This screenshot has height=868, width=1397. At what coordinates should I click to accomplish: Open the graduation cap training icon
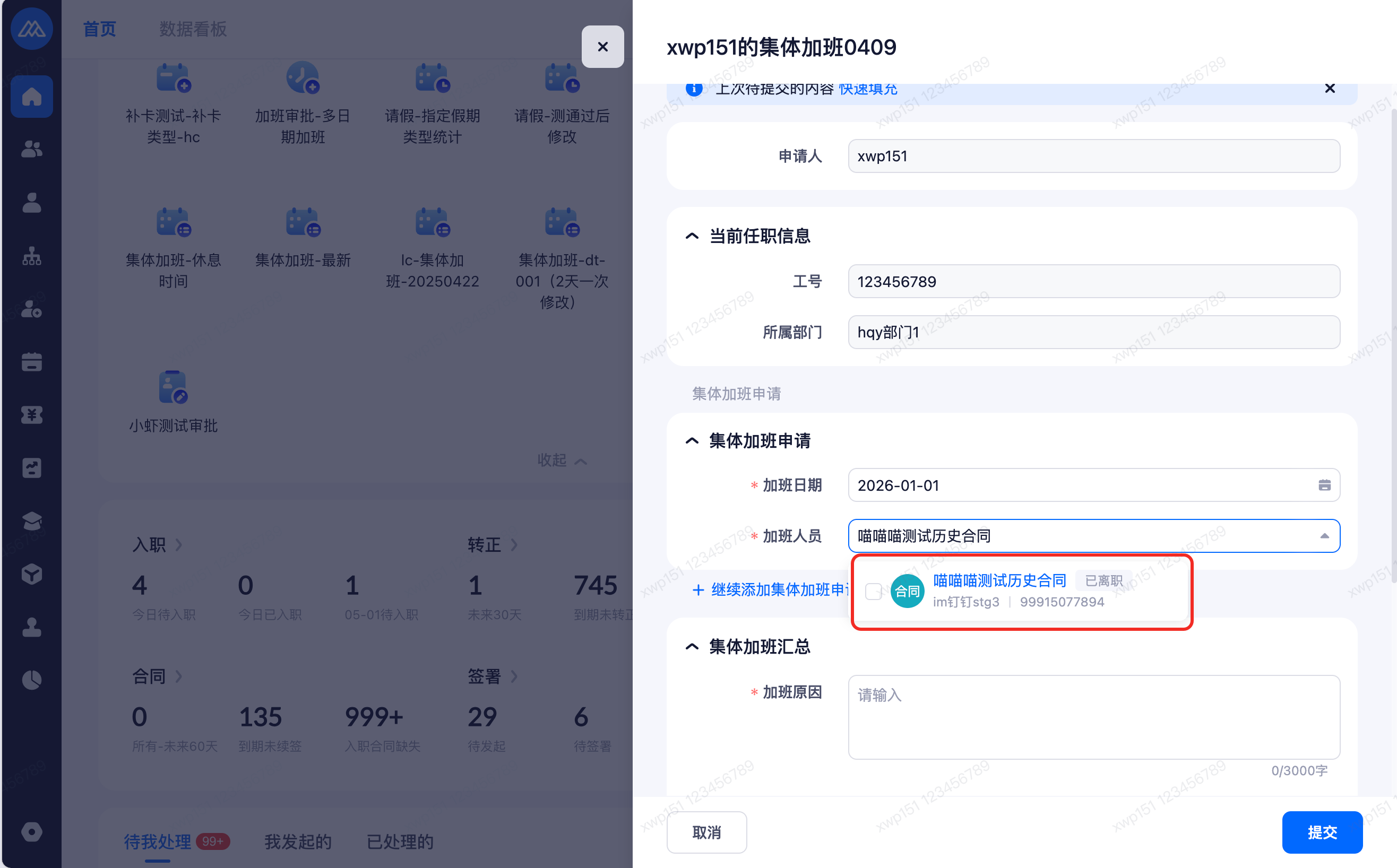(x=31, y=521)
